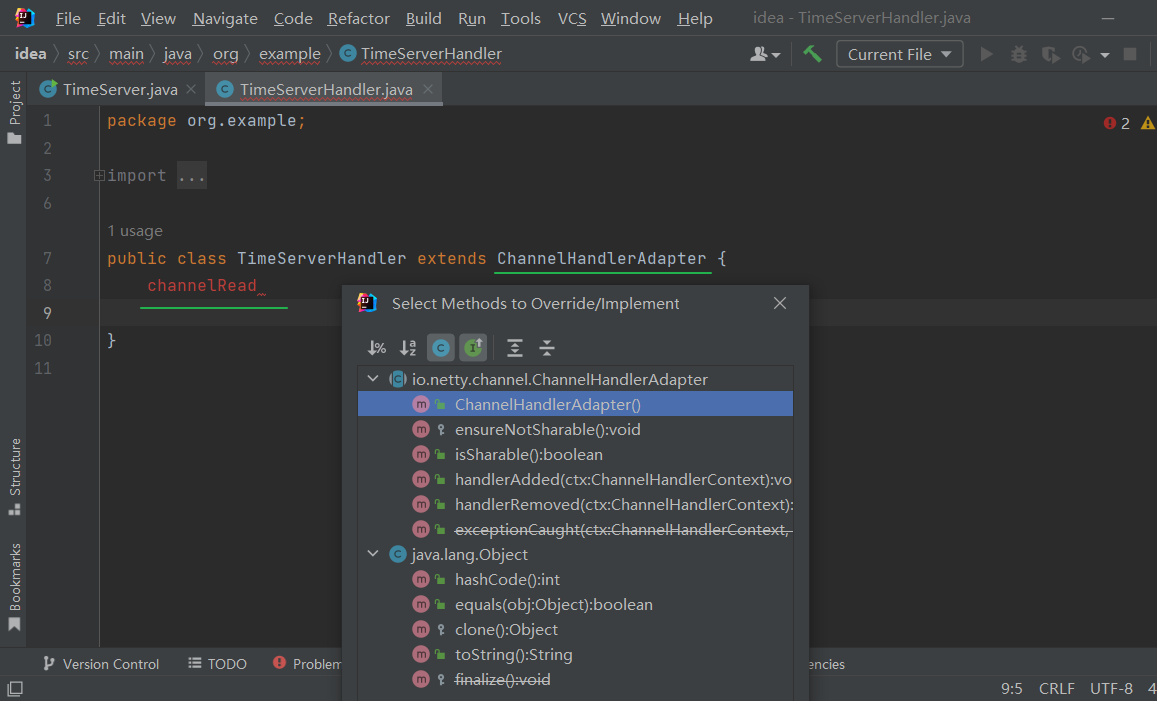Select handlerRemoved method entry
Screen dimensions: 1157x701
[x=576, y=505]
